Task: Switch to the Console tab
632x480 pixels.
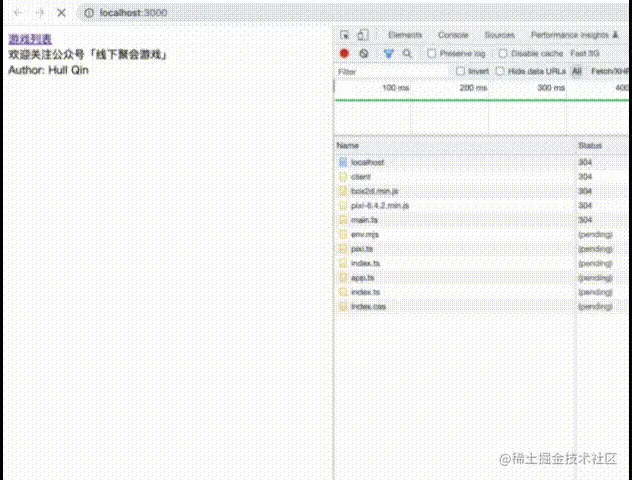Action: pyautogui.click(x=453, y=35)
